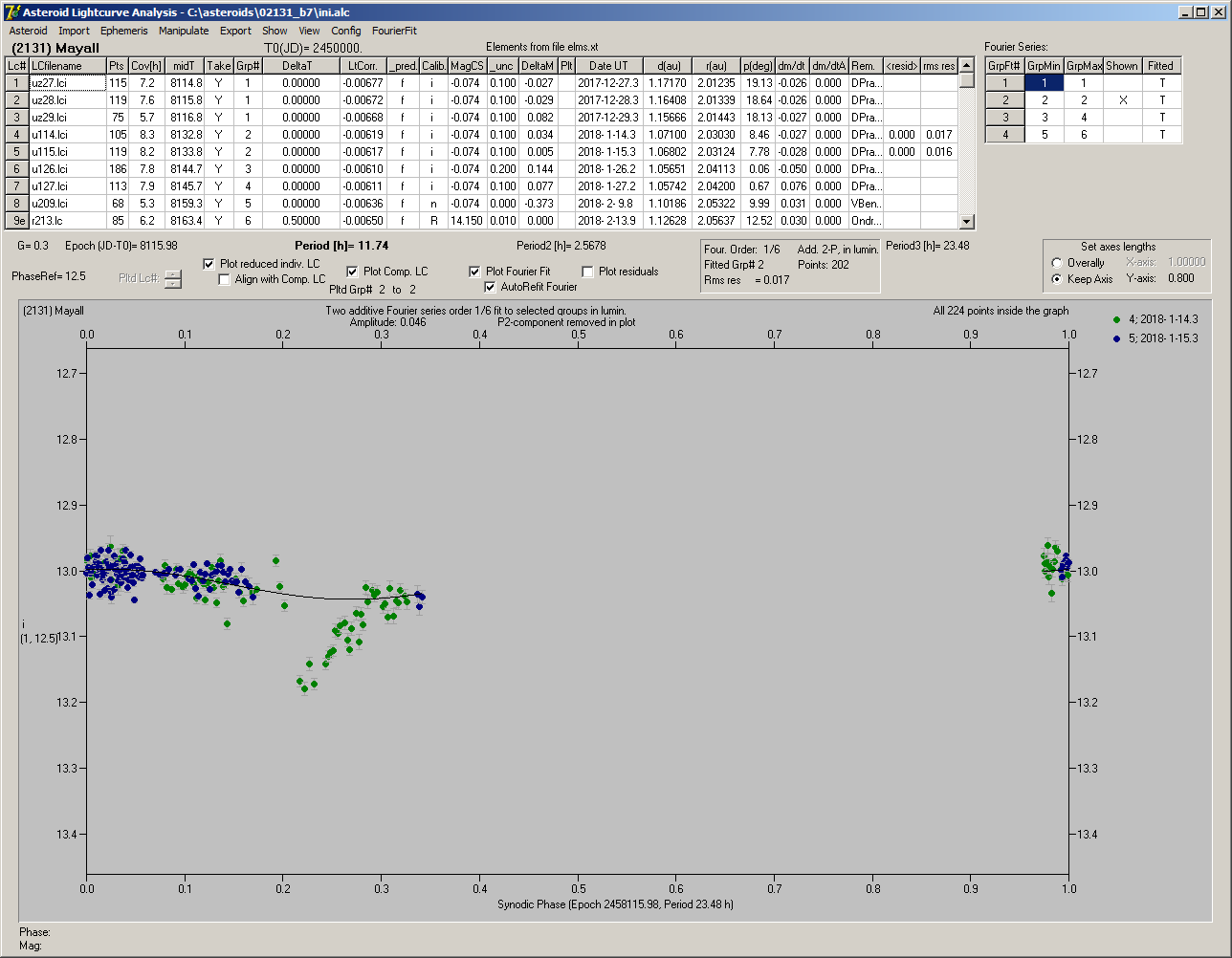This screenshot has width=1232, height=958.
Task: Click the Fitted column header in Fourier Series
Action: click(1162, 66)
